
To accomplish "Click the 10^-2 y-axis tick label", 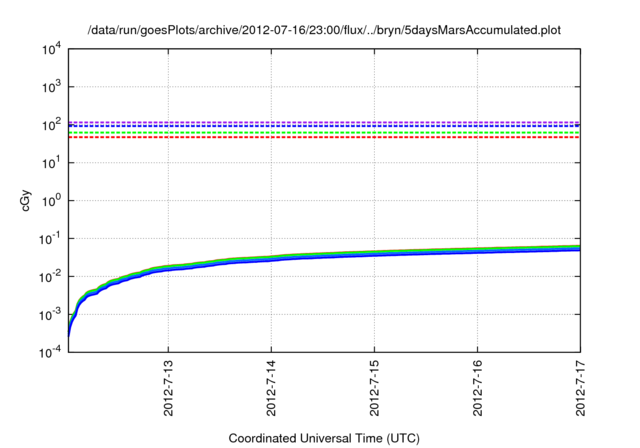I will click(x=50, y=277).
